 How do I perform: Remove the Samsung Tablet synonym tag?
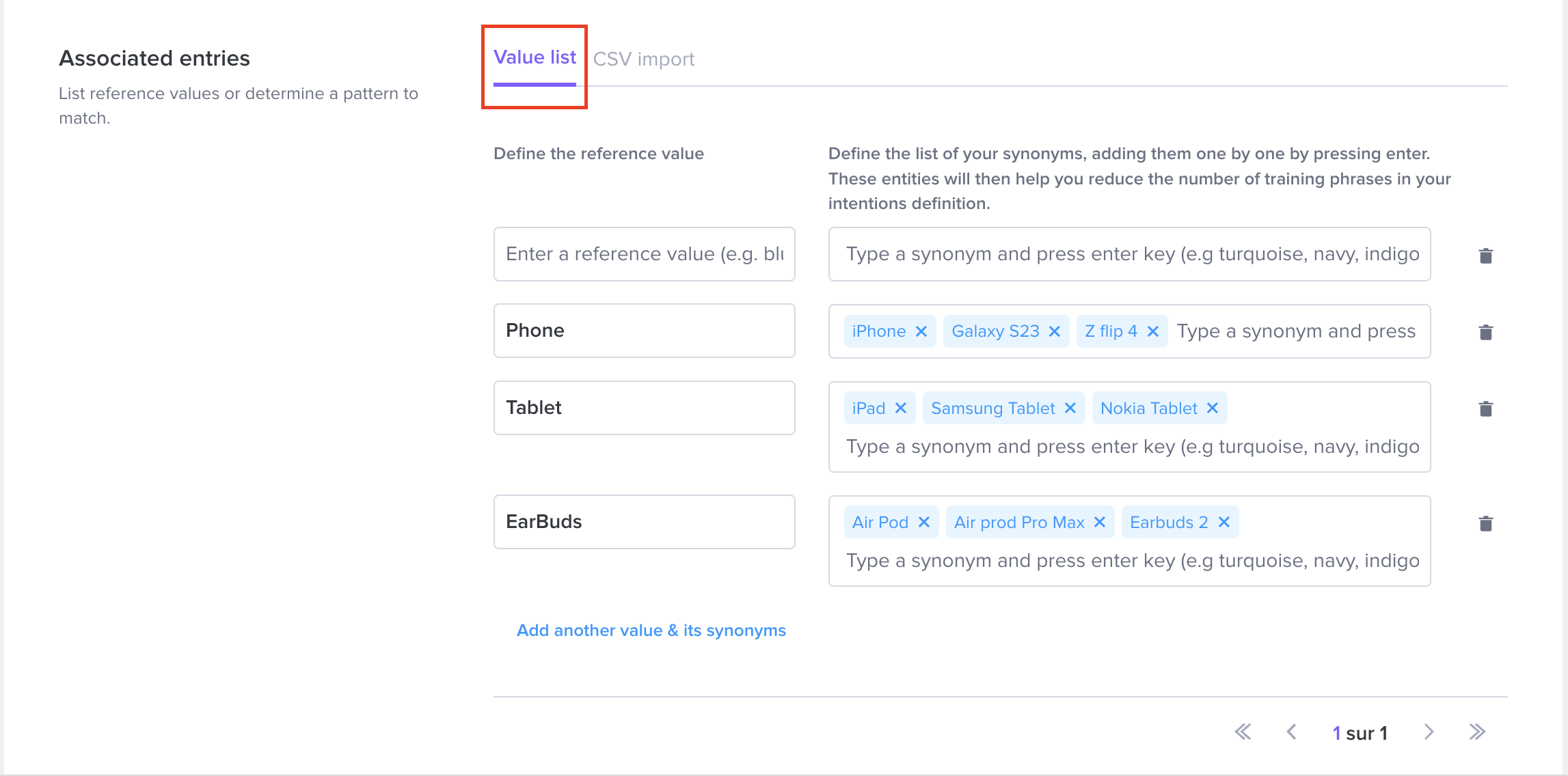pyautogui.click(x=1070, y=408)
